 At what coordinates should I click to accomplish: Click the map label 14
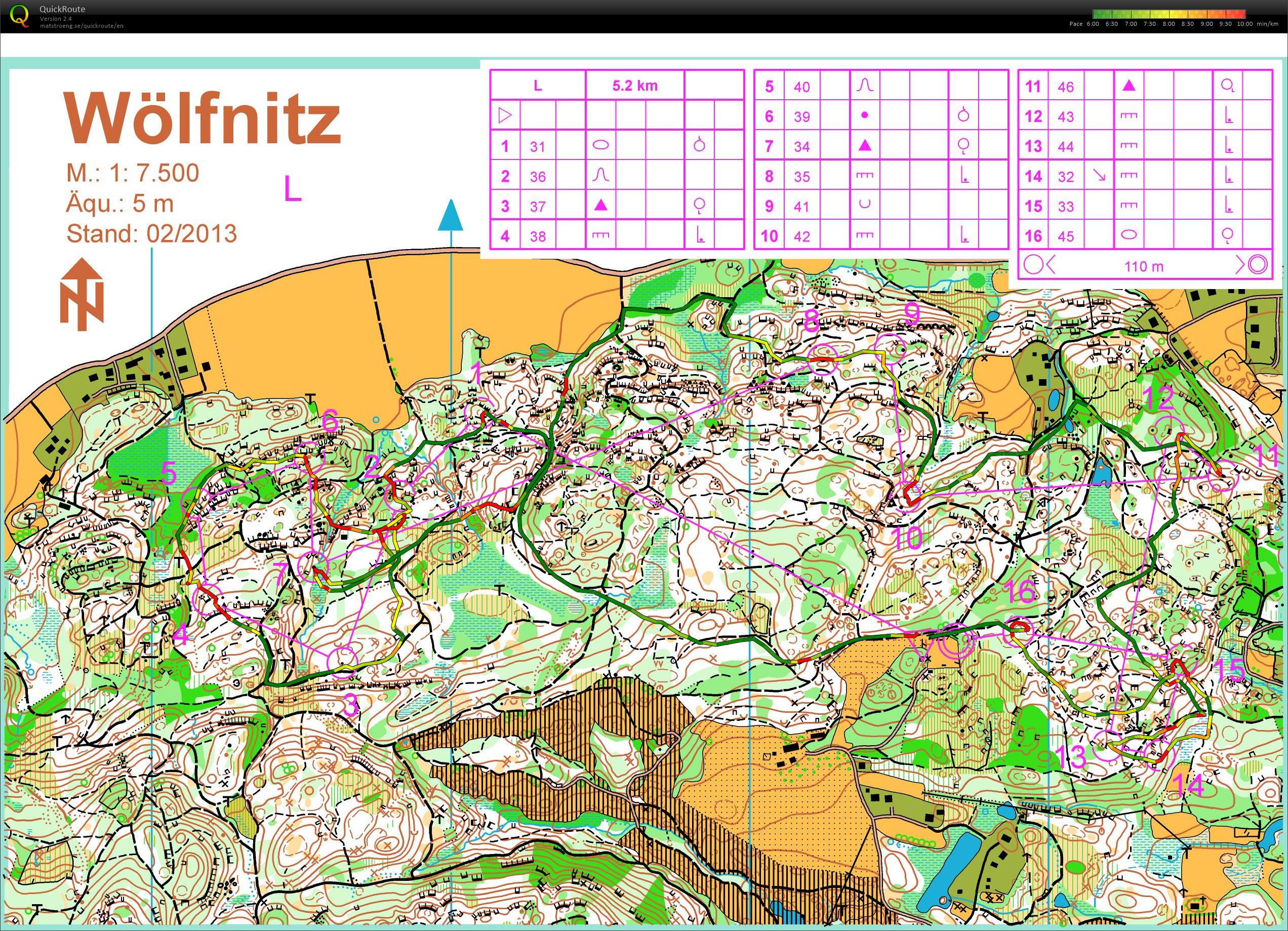click(1188, 786)
